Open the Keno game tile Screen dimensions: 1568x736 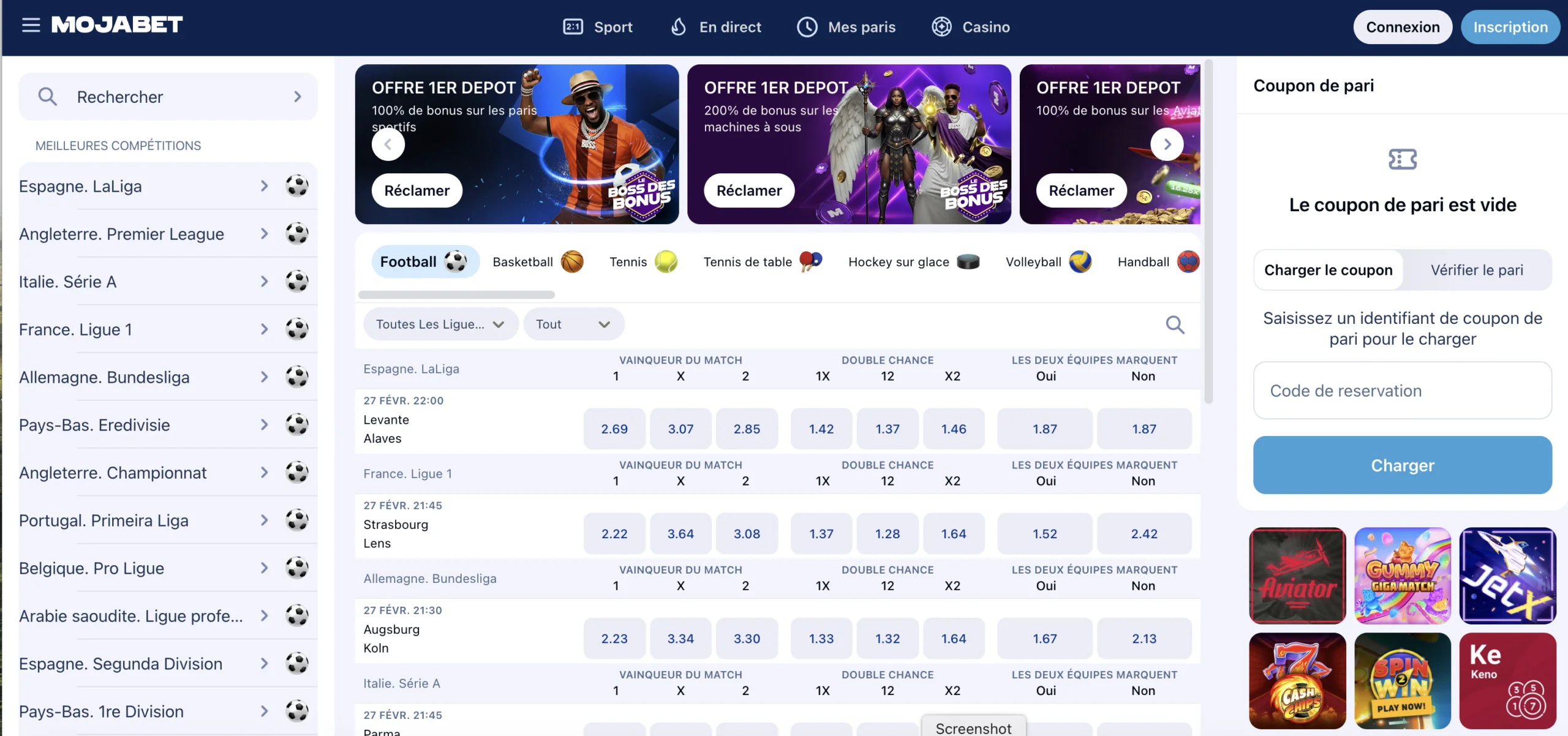(1507, 681)
